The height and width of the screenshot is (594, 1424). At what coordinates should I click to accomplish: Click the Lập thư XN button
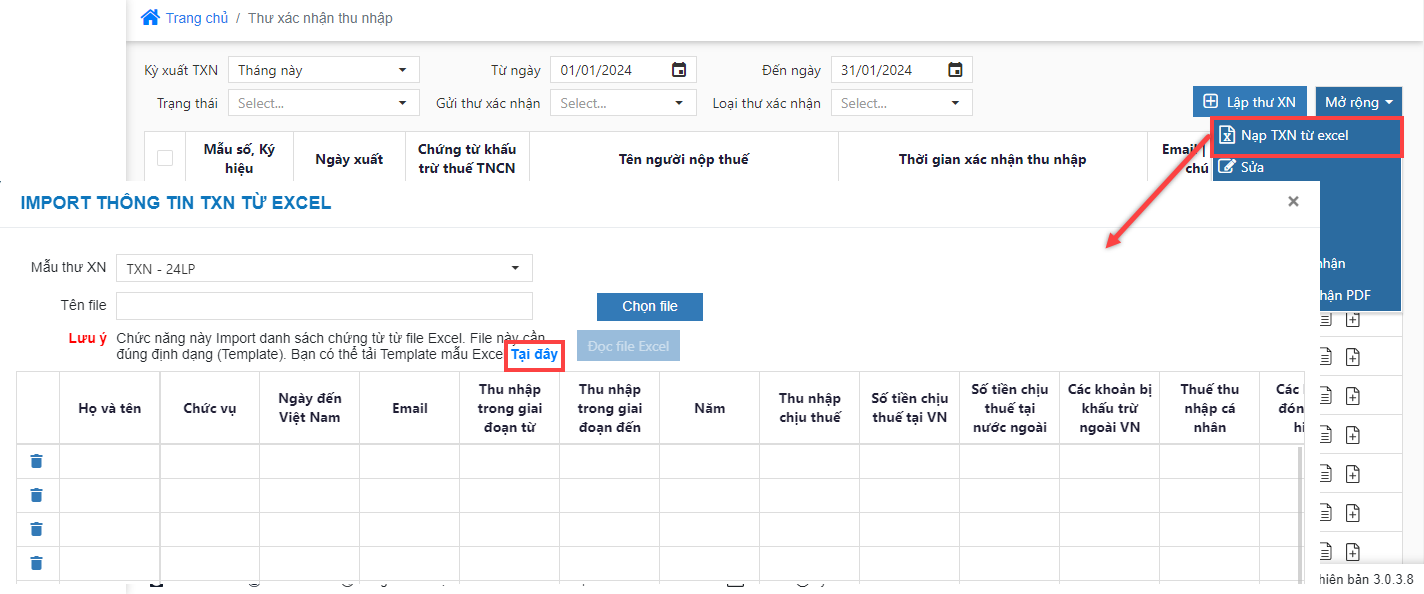[x=1249, y=102]
